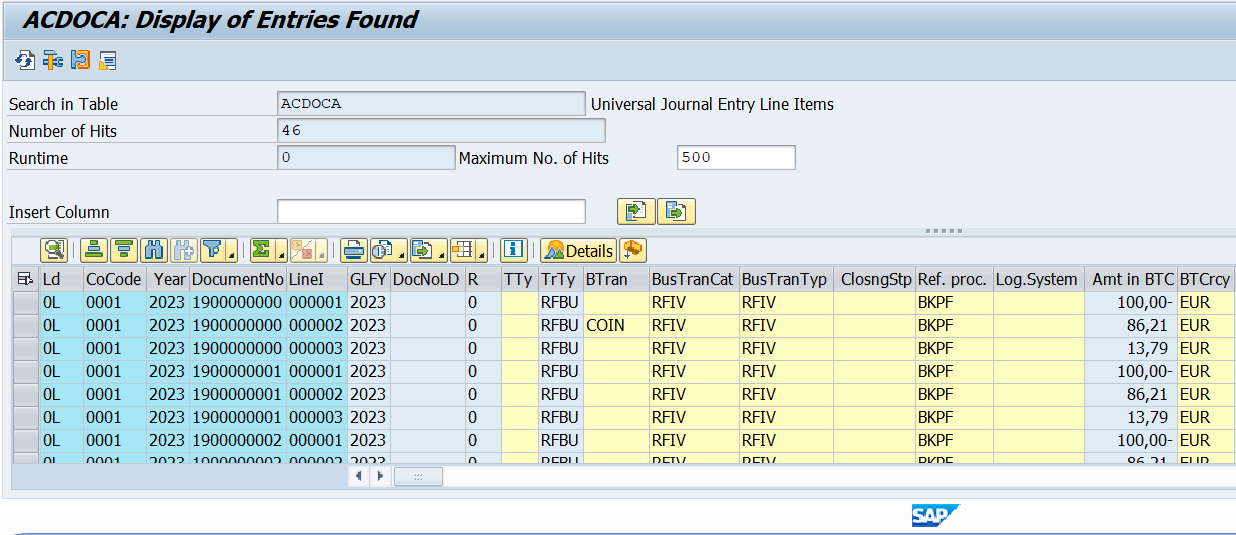
Task: Open the Subtotals dropdown arrow
Action: pos(323,253)
